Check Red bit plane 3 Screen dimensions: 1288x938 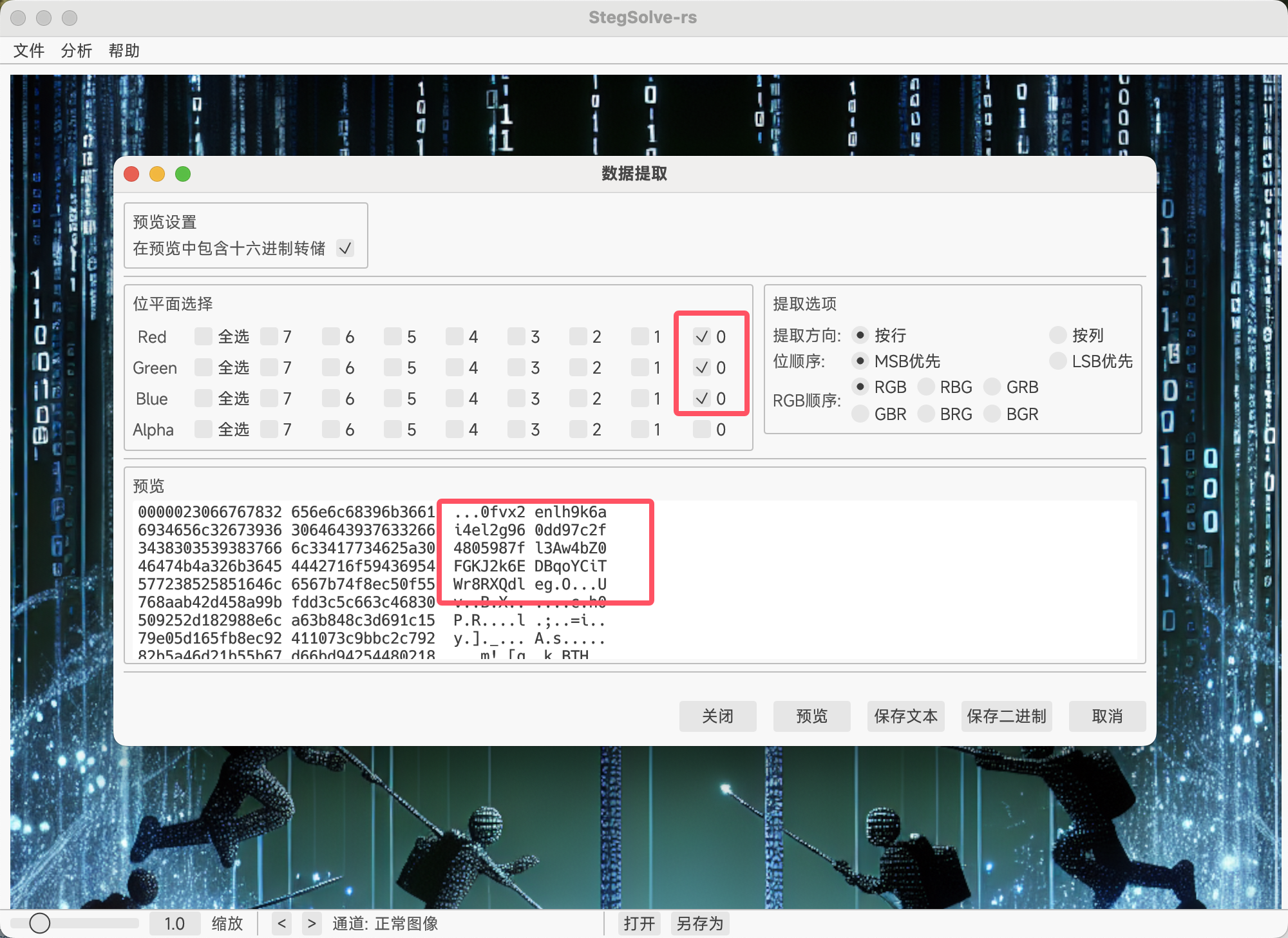pyautogui.click(x=516, y=336)
